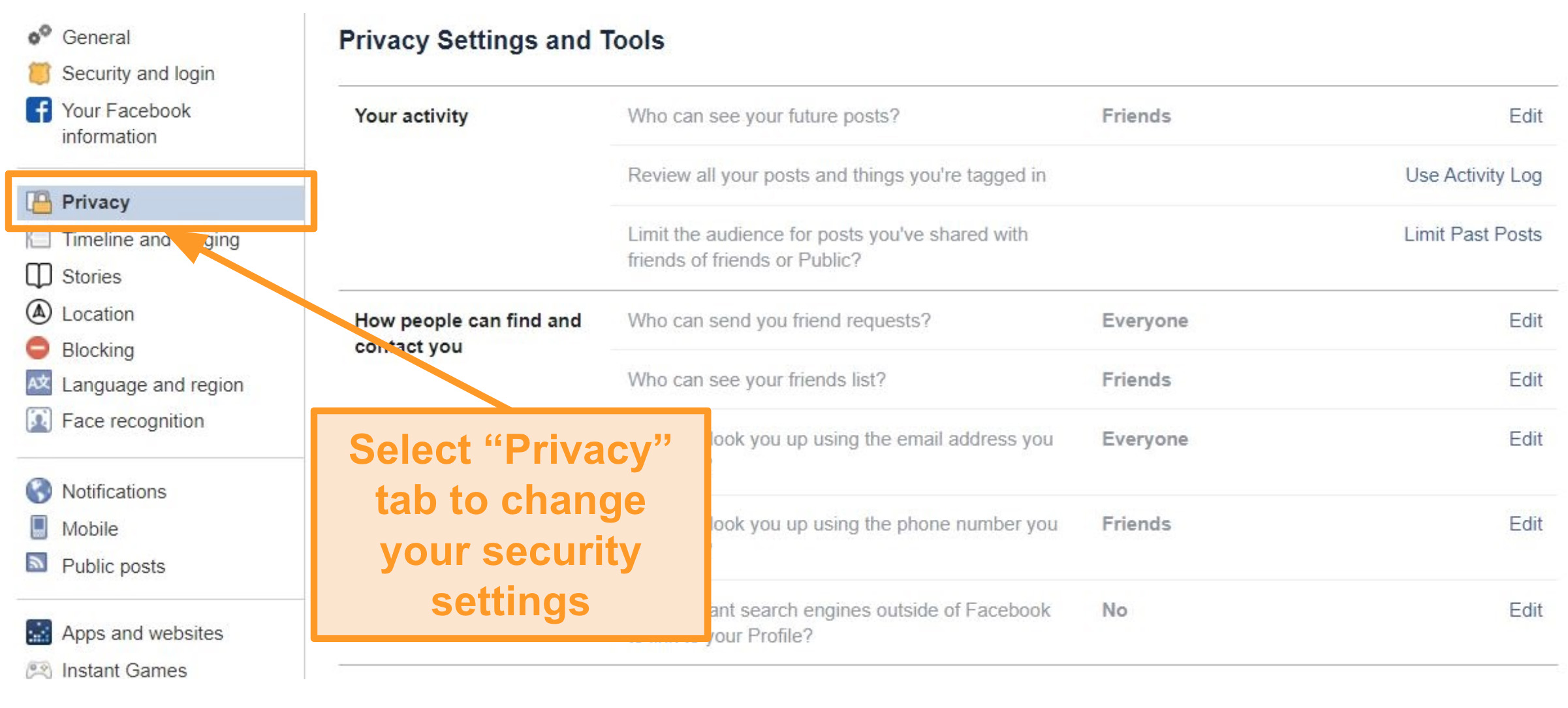Open the Public posts settings
The height and width of the screenshot is (708, 1568).
114,566
